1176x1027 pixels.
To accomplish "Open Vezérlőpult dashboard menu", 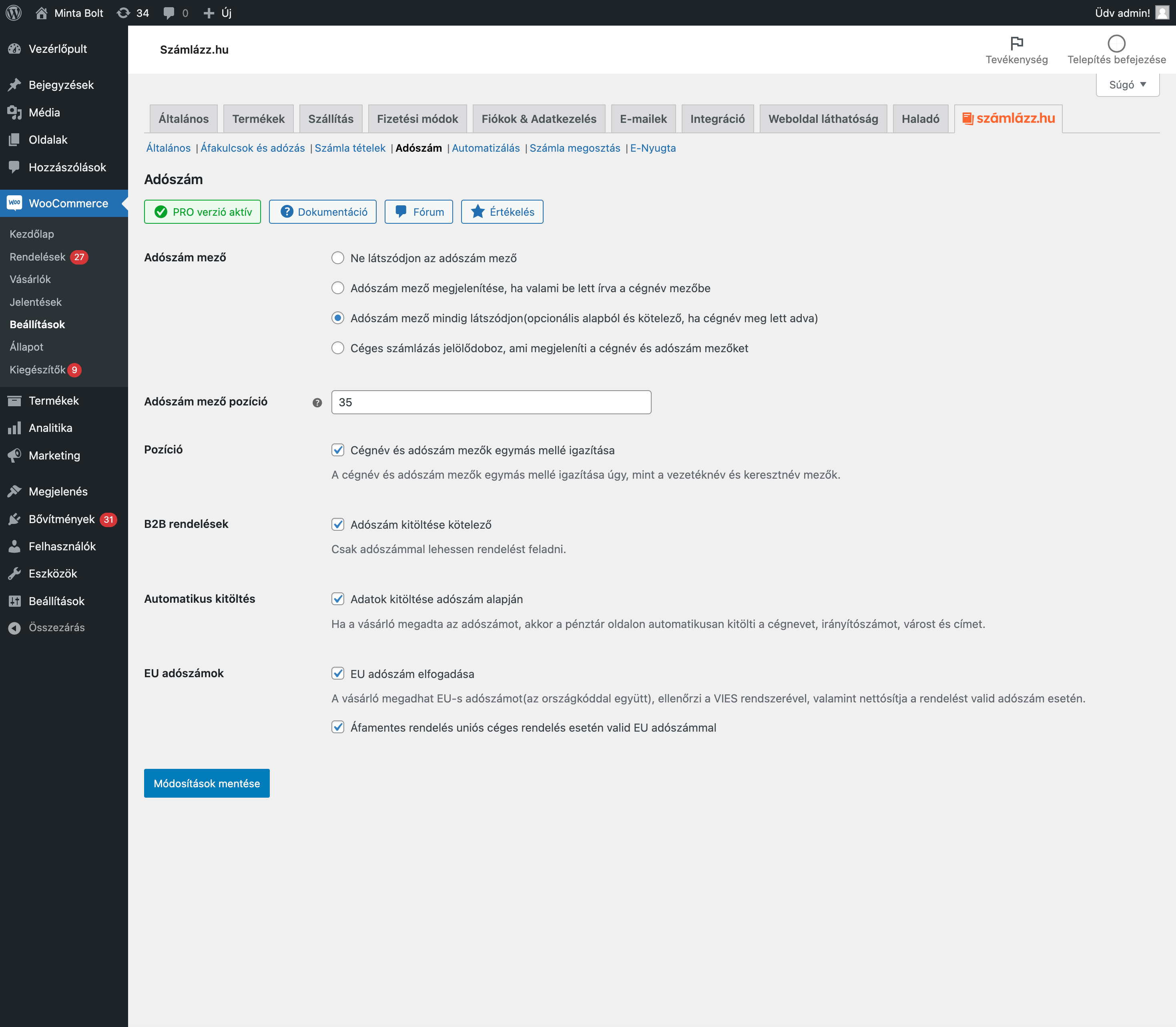I will pyautogui.click(x=64, y=49).
